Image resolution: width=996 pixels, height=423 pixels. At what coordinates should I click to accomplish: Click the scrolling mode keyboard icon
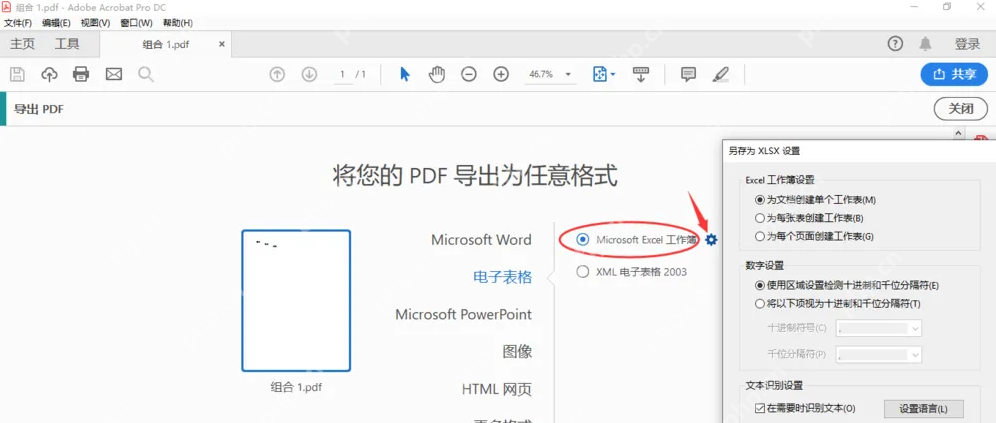(640, 74)
